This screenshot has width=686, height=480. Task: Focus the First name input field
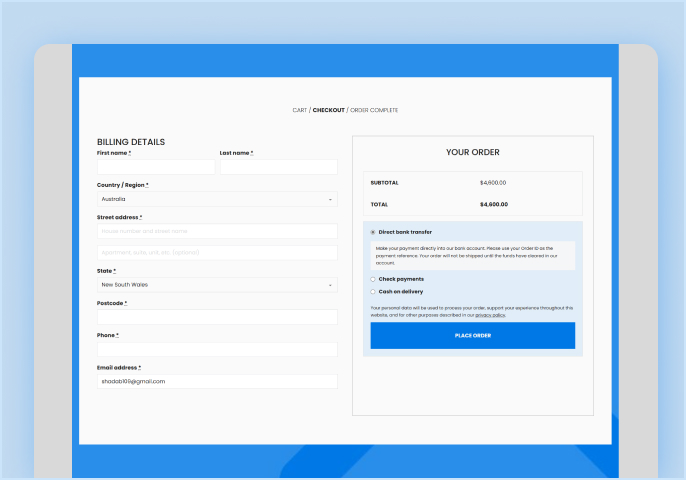click(156, 167)
